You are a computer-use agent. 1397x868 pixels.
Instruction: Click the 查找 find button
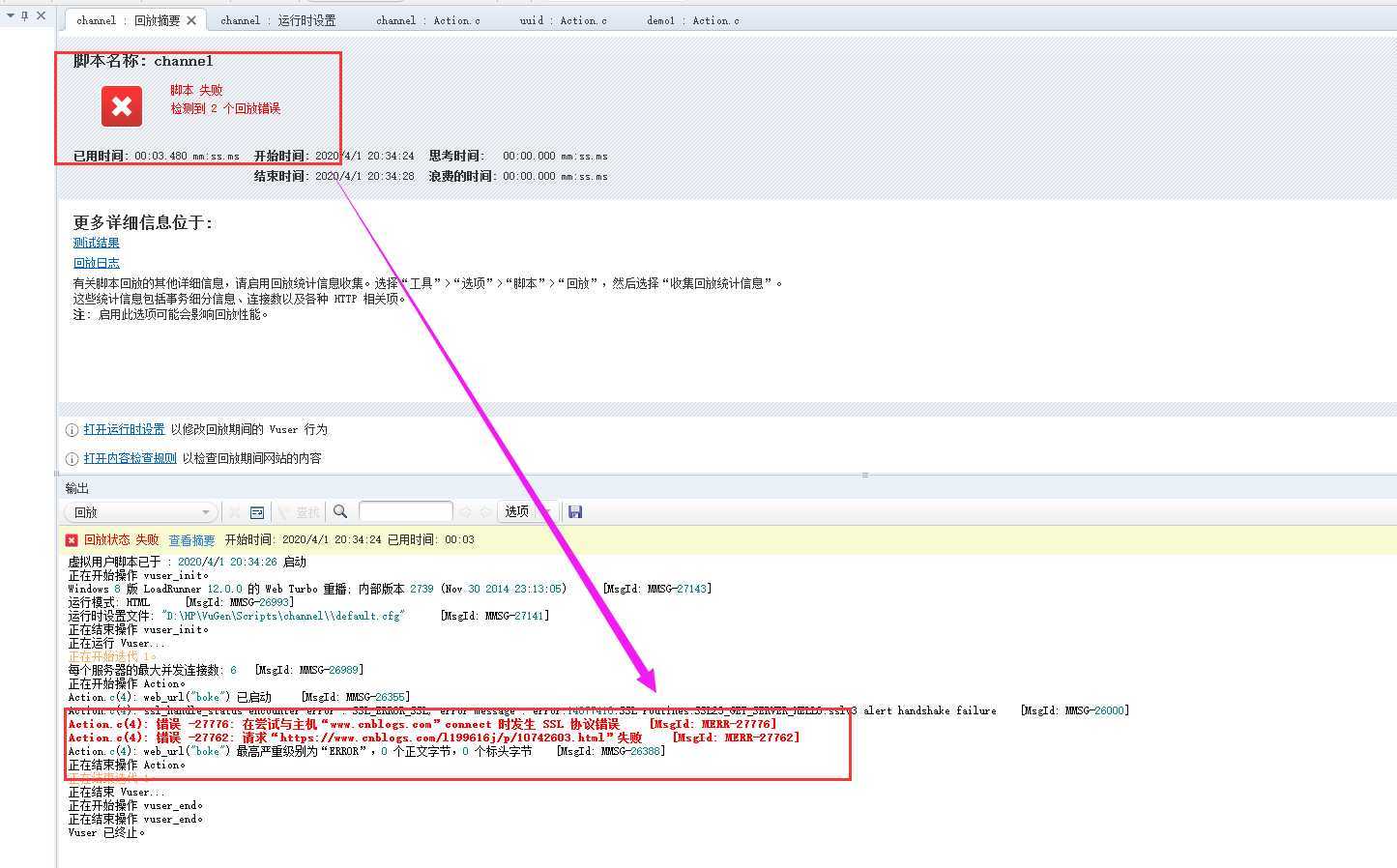(300, 512)
